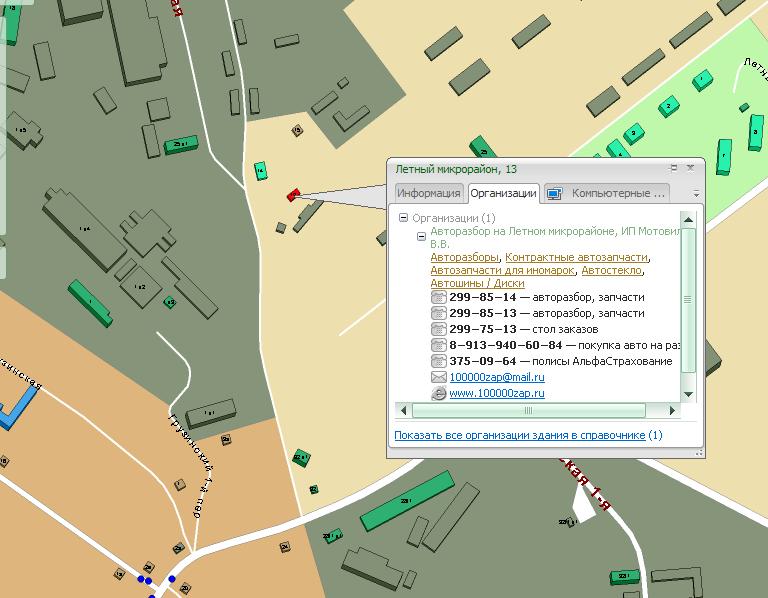Click the computer icon on the third tab
The height and width of the screenshot is (598, 768).
click(x=555, y=193)
